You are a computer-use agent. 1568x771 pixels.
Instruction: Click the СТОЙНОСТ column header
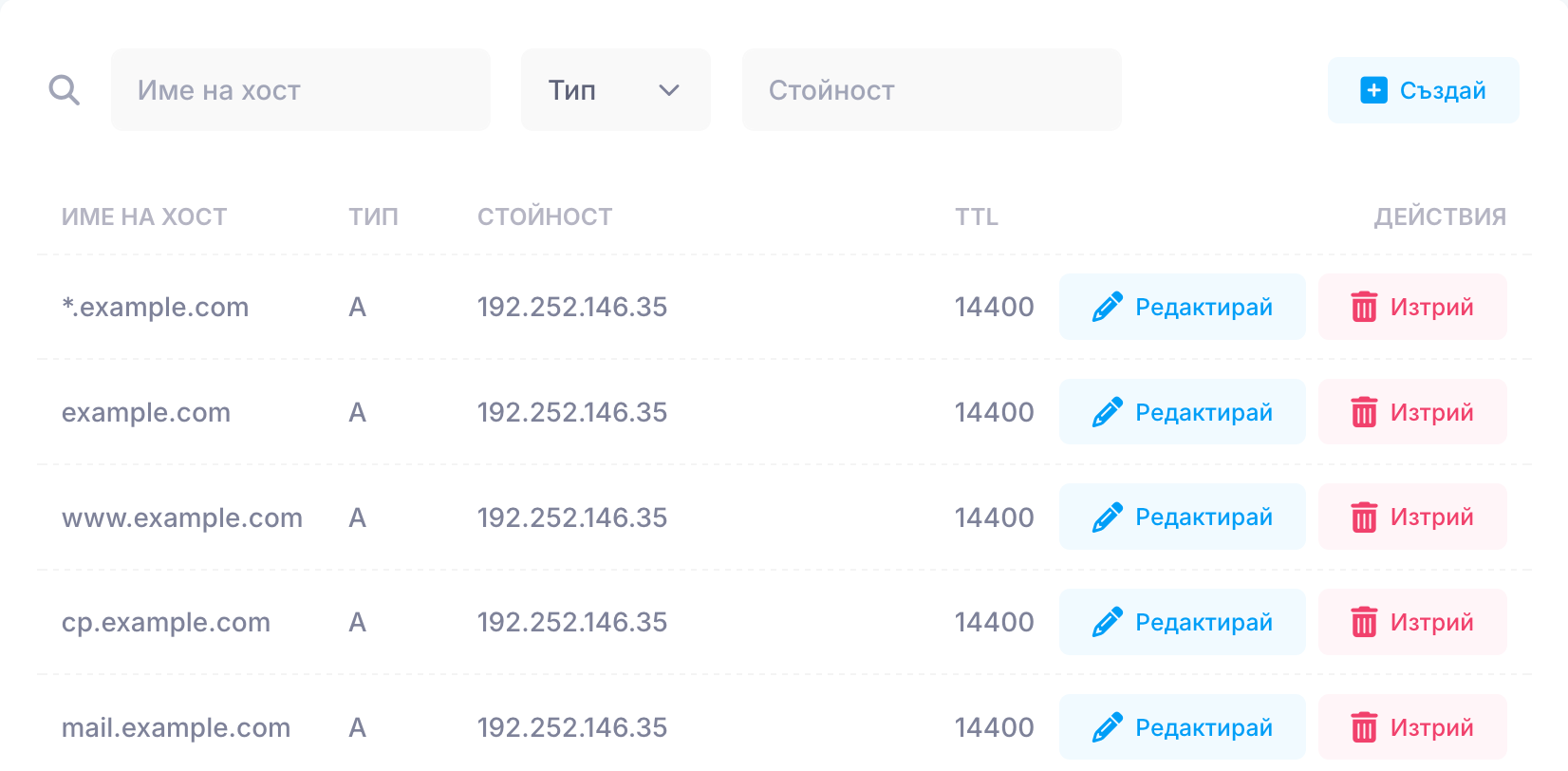[545, 217]
